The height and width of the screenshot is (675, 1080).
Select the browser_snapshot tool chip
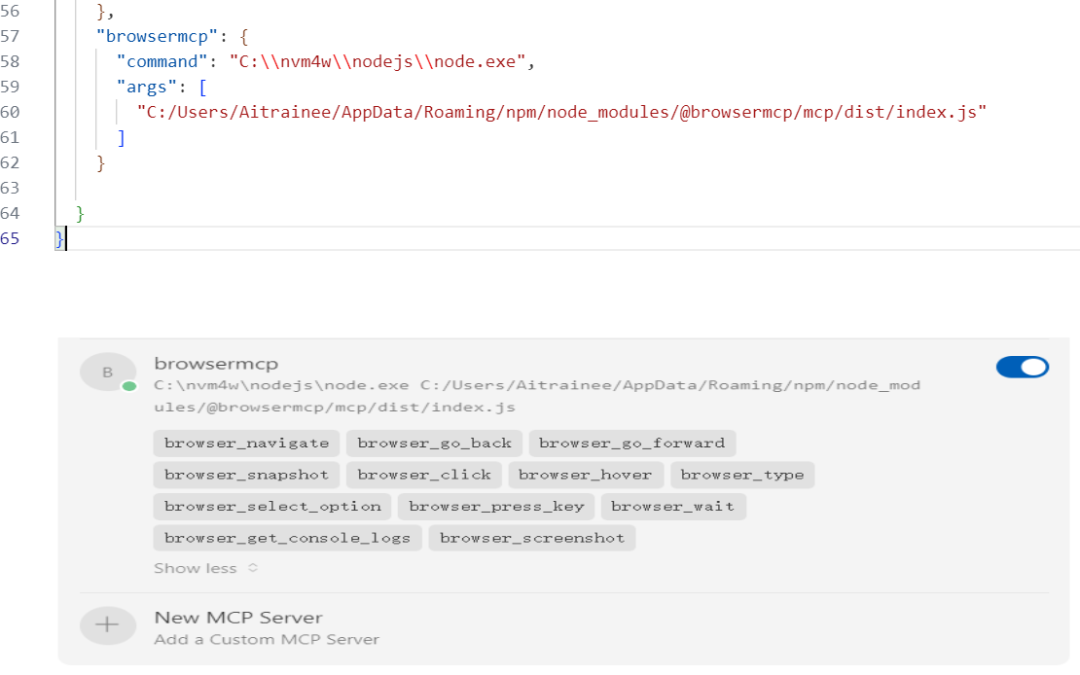tap(246, 475)
